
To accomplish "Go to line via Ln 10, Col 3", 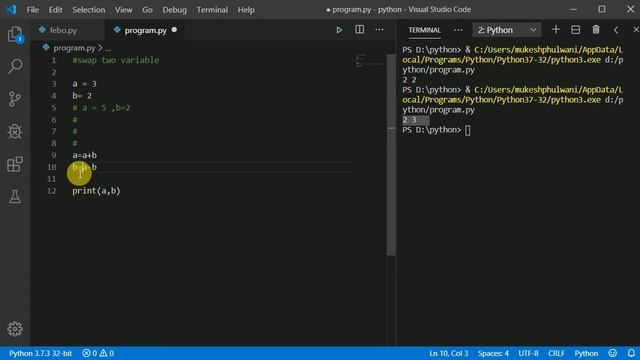I will [x=448, y=353].
